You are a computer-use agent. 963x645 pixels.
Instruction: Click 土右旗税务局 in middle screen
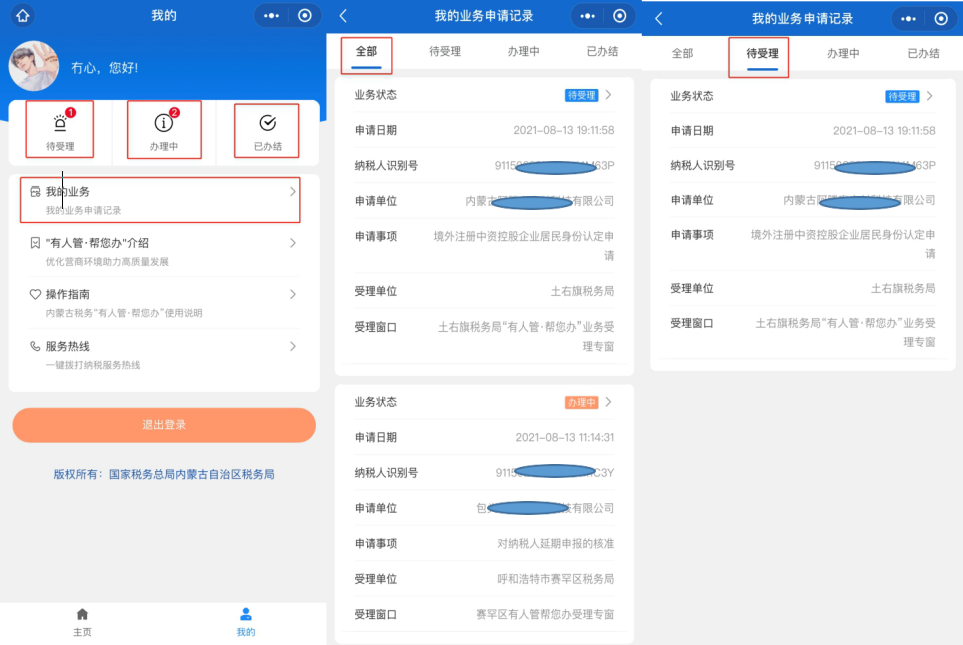pos(582,291)
